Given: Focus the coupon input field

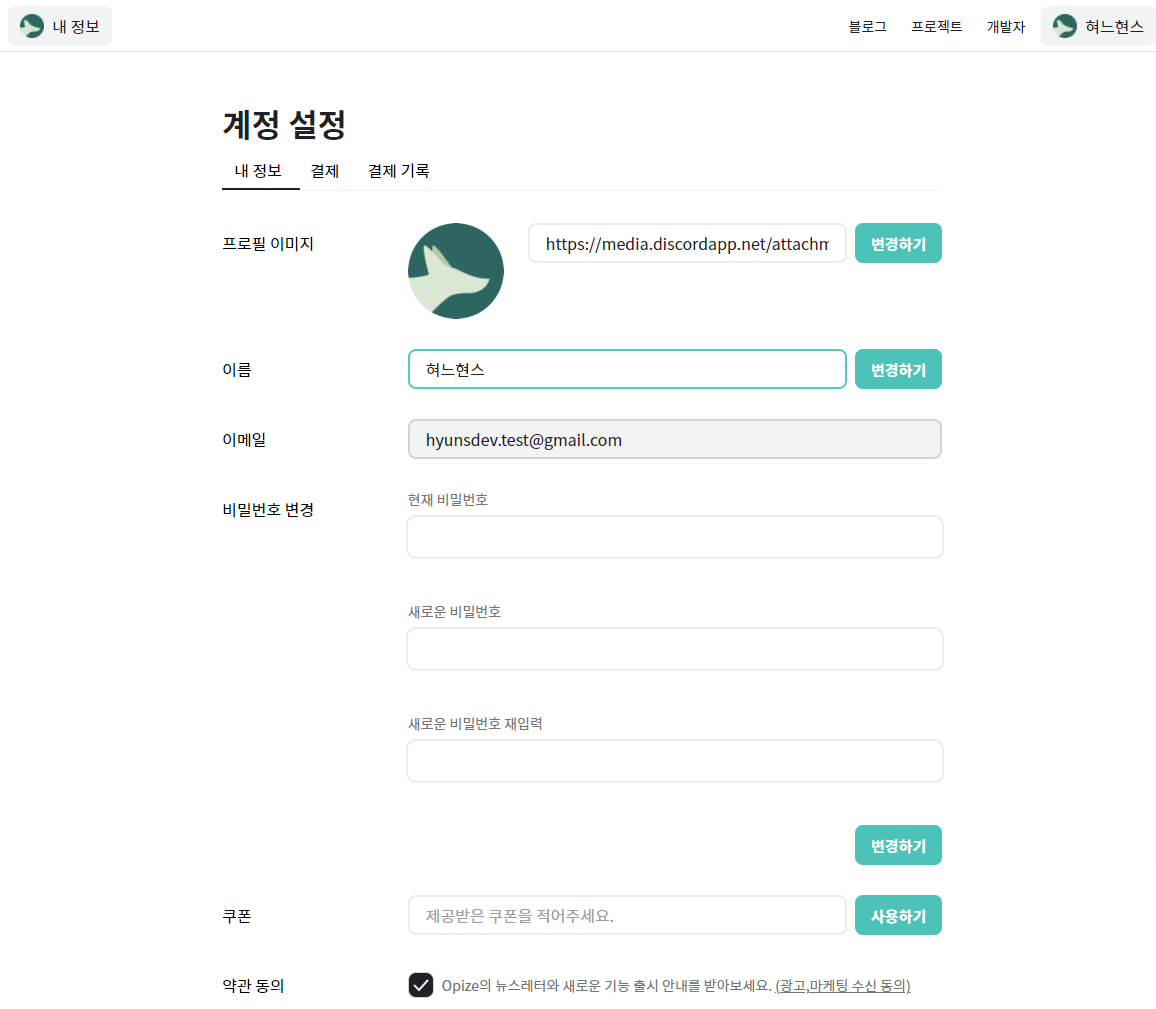Looking at the screenshot, I should pyautogui.click(x=627, y=915).
